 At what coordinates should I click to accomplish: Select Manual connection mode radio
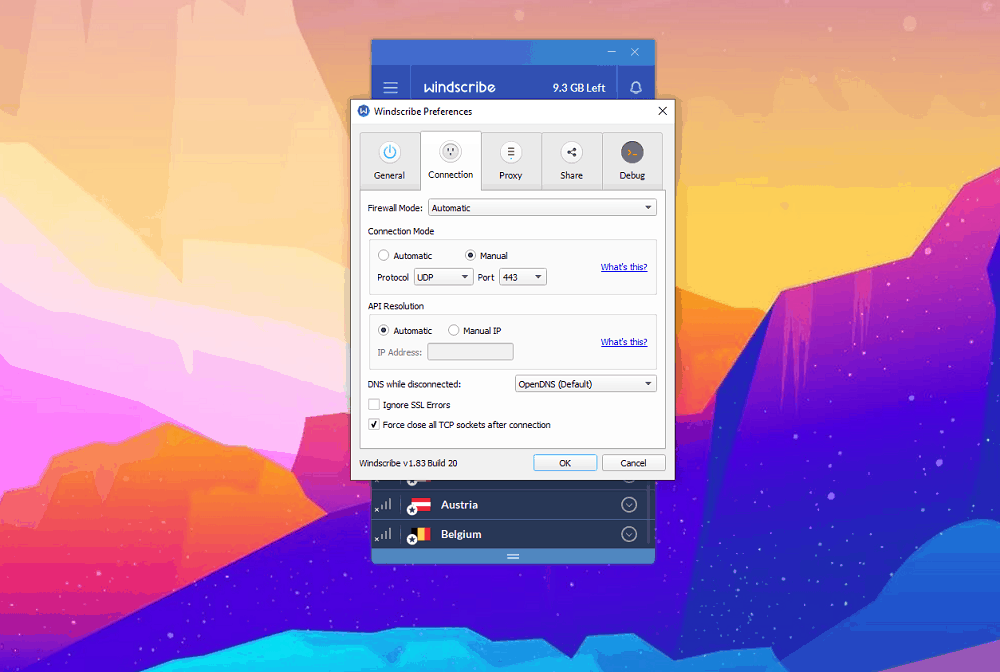(x=470, y=256)
